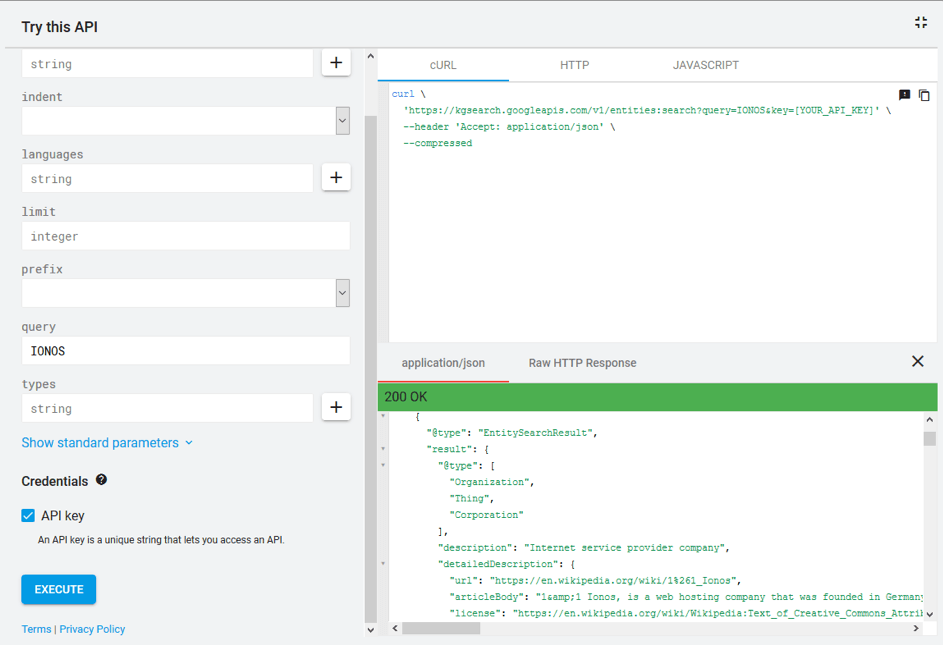Click the "articleBody" line in JSON
The width and height of the screenshot is (943, 645).
pos(686,597)
